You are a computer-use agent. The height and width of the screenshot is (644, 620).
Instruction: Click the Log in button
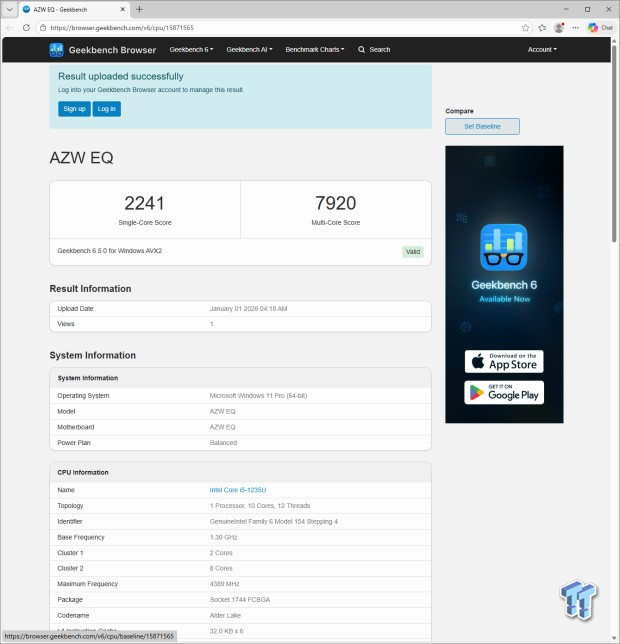coord(107,108)
